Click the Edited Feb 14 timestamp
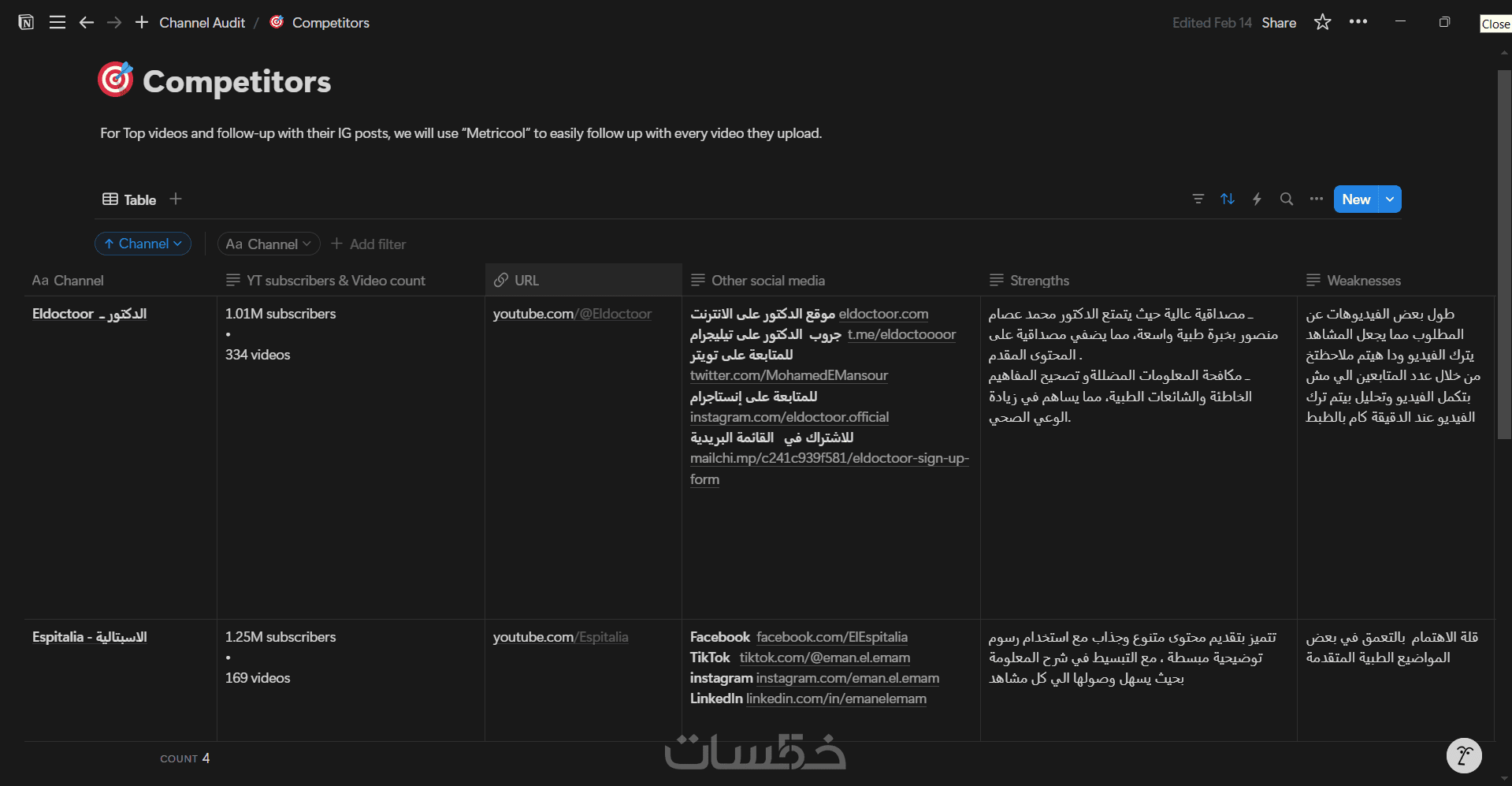This screenshot has width=1512, height=786. click(x=1212, y=23)
